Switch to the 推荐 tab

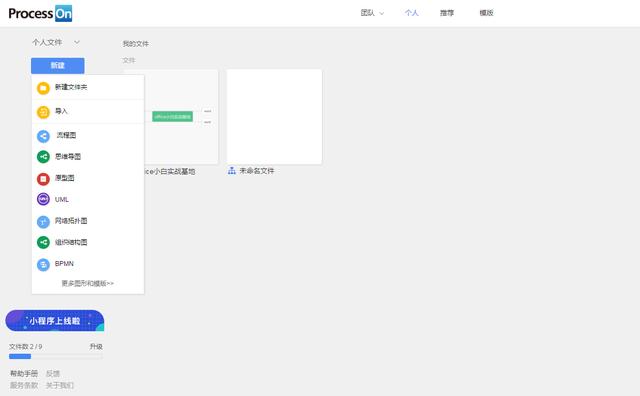447,13
